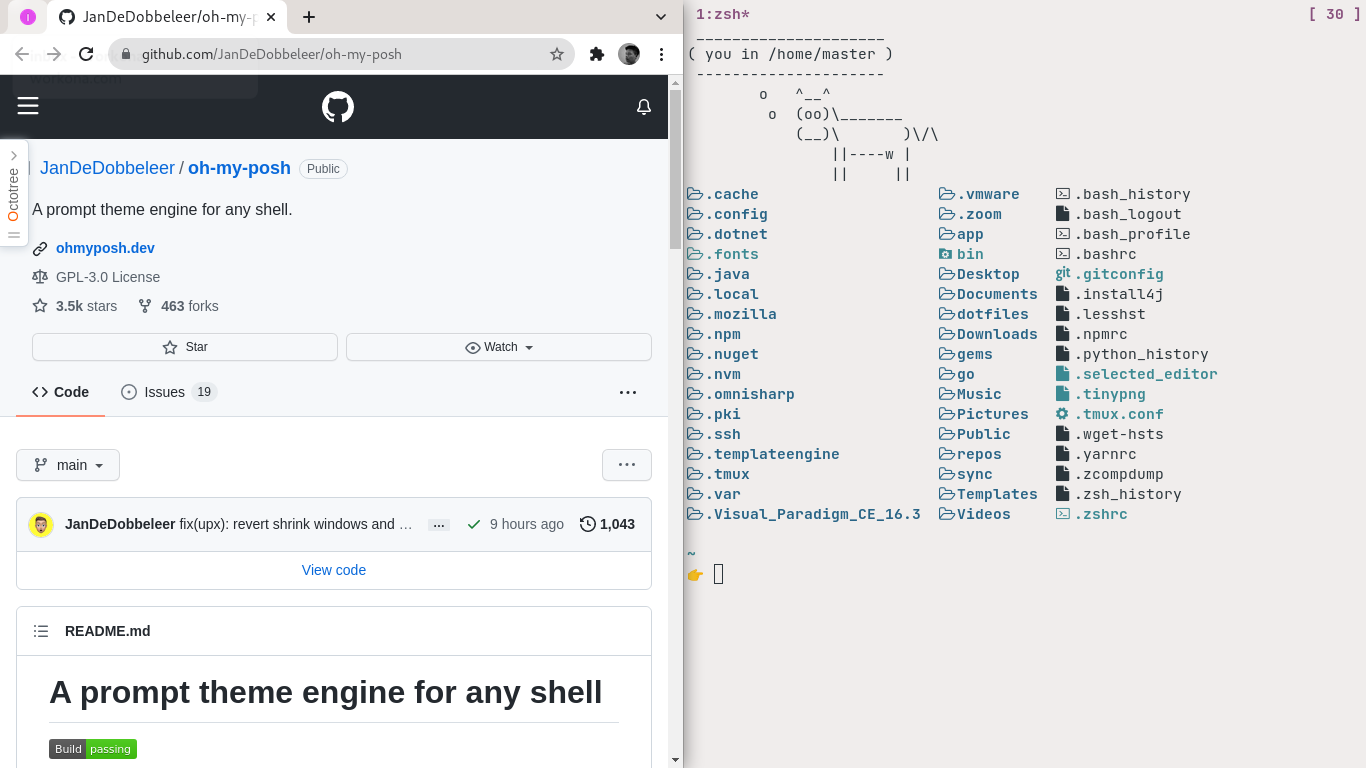Click the padlock site info icon
Viewport: 1366px width, 768px height.
126,54
